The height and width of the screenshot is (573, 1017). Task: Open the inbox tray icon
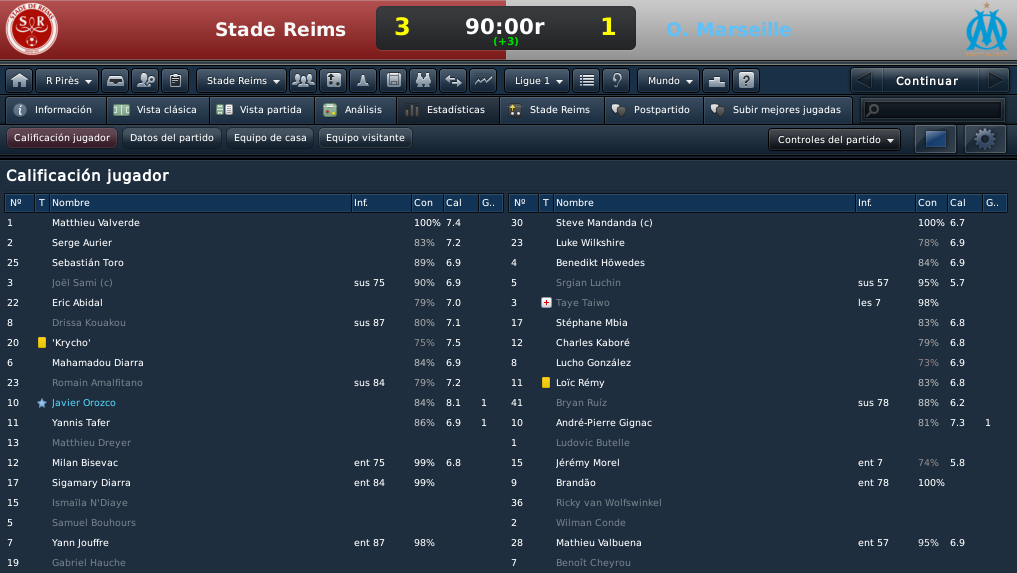(x=115, y=80)
